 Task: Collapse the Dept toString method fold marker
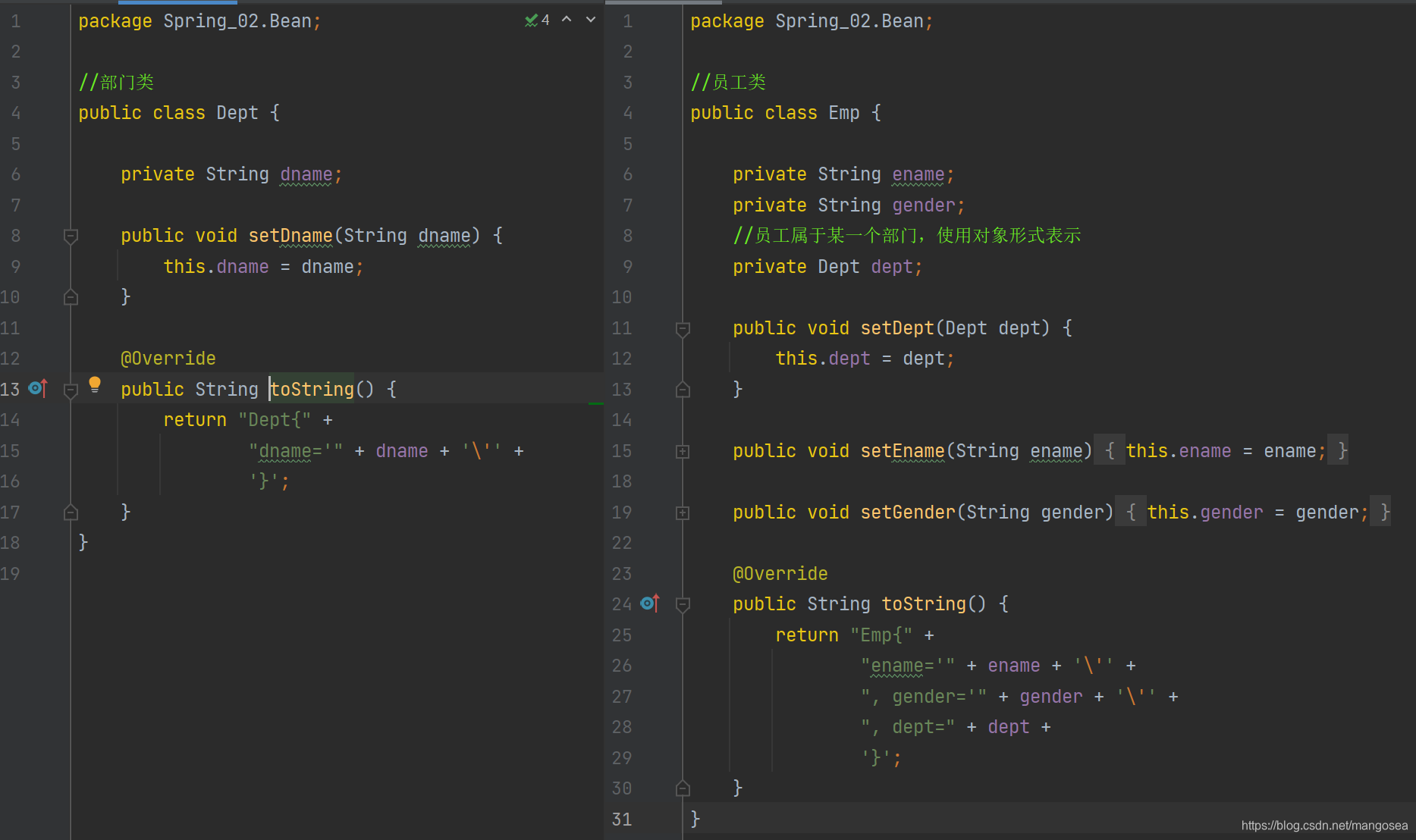coord(71,390)
